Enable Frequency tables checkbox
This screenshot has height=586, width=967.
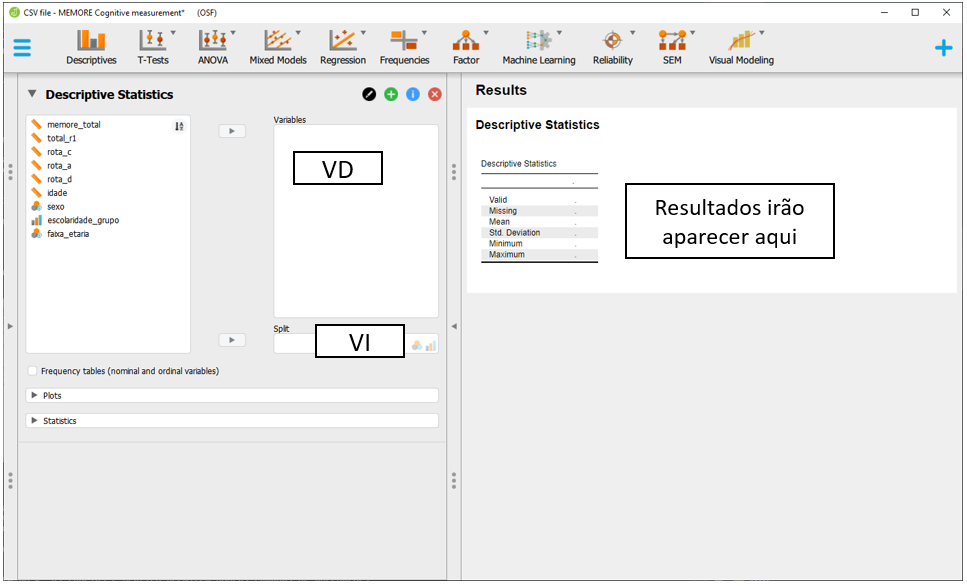[34, 371]
